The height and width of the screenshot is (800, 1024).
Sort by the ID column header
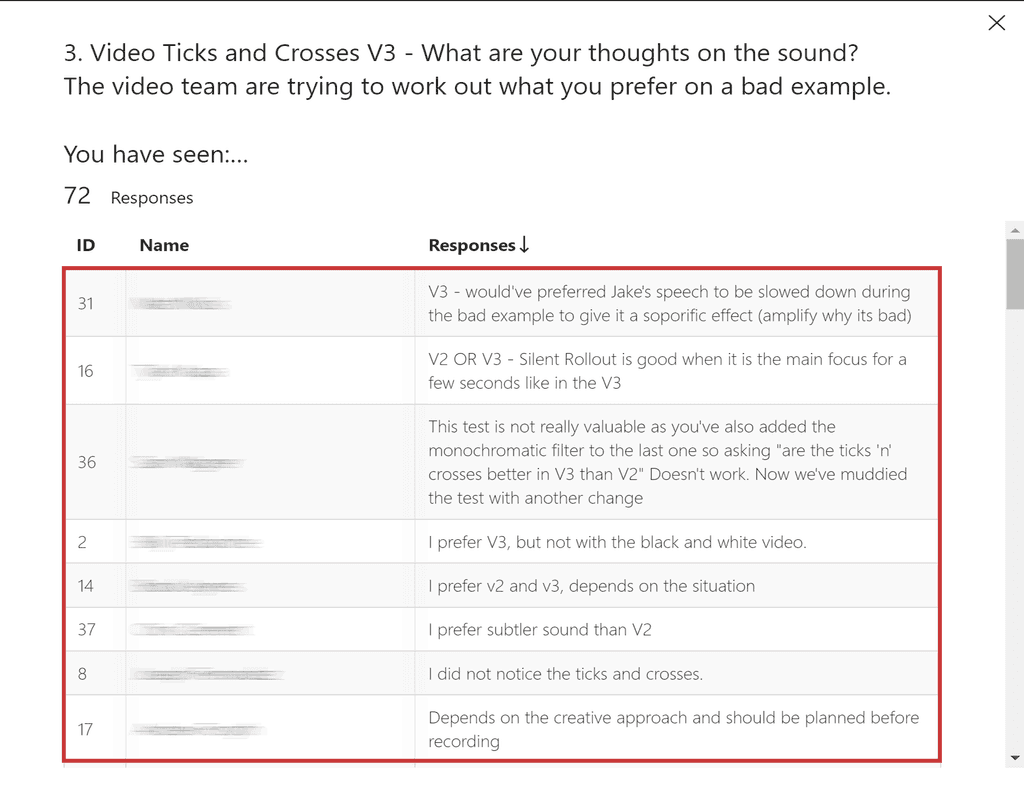[86, 245]
